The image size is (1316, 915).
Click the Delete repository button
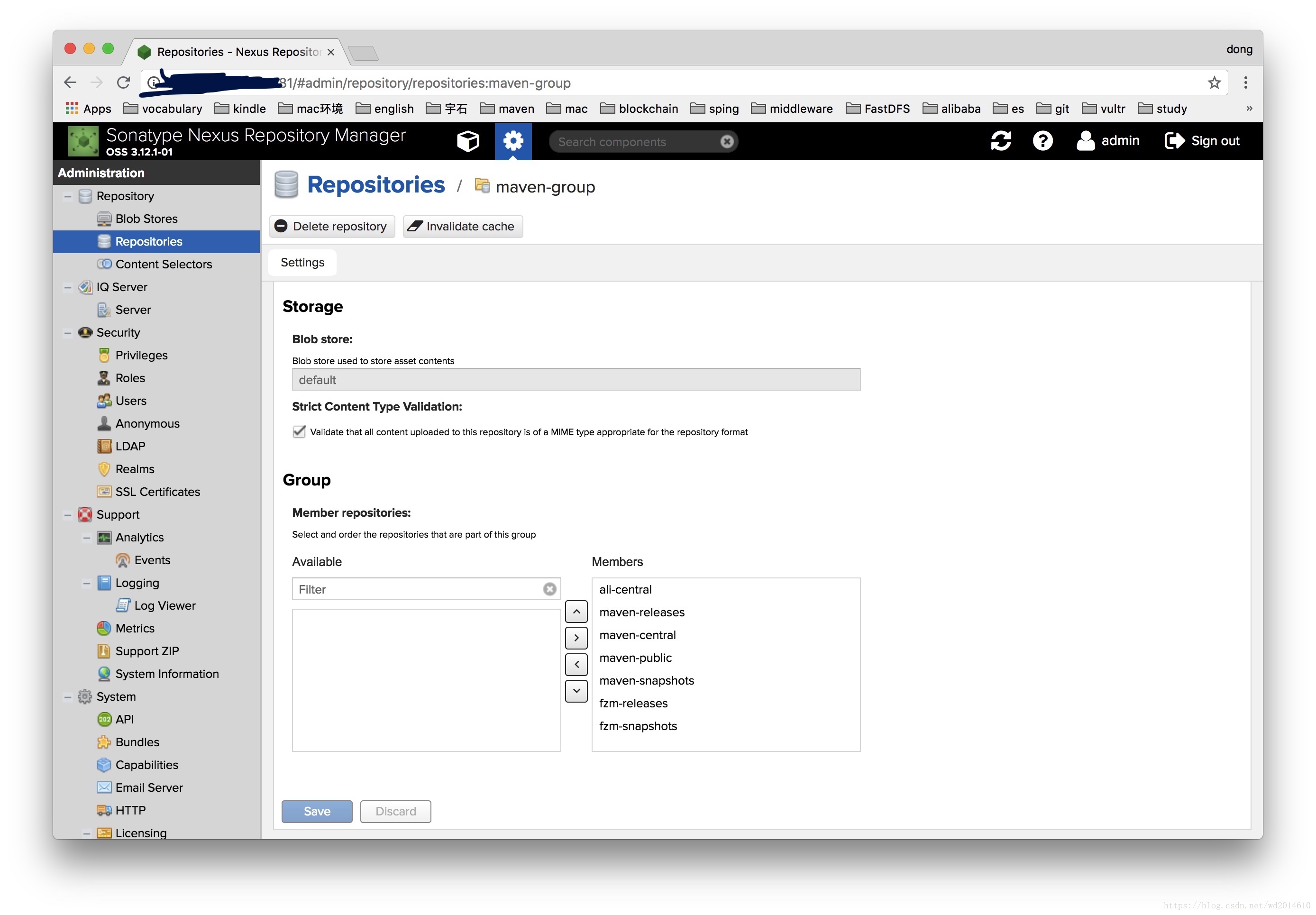(331, 226)
